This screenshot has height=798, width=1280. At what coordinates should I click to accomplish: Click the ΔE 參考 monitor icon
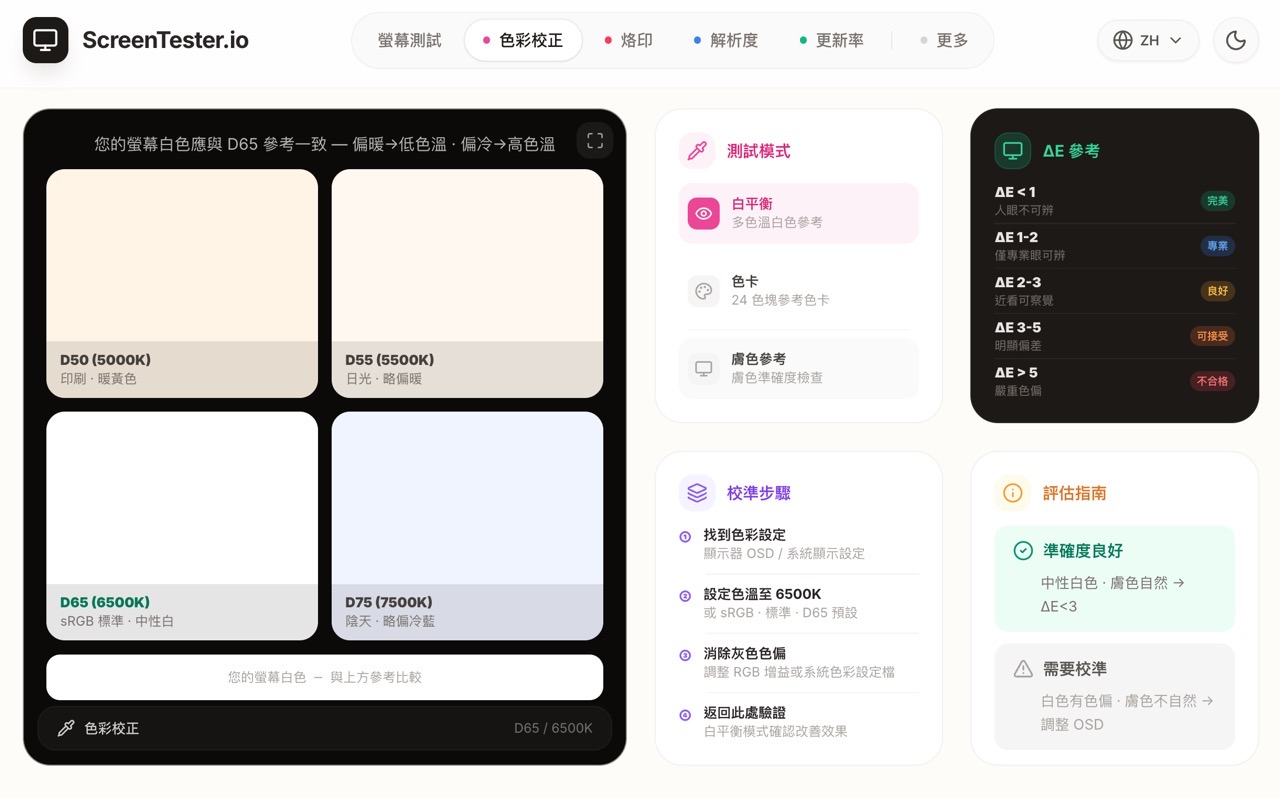[x=1013, y=151]
